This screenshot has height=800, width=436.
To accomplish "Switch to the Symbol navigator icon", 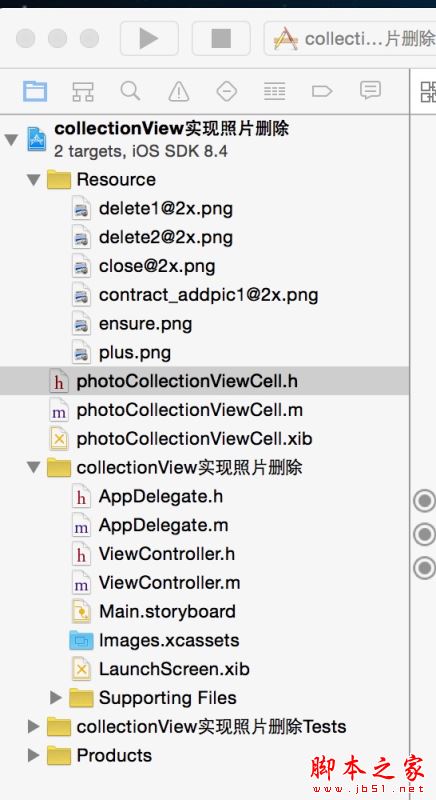I will (83, 91).
